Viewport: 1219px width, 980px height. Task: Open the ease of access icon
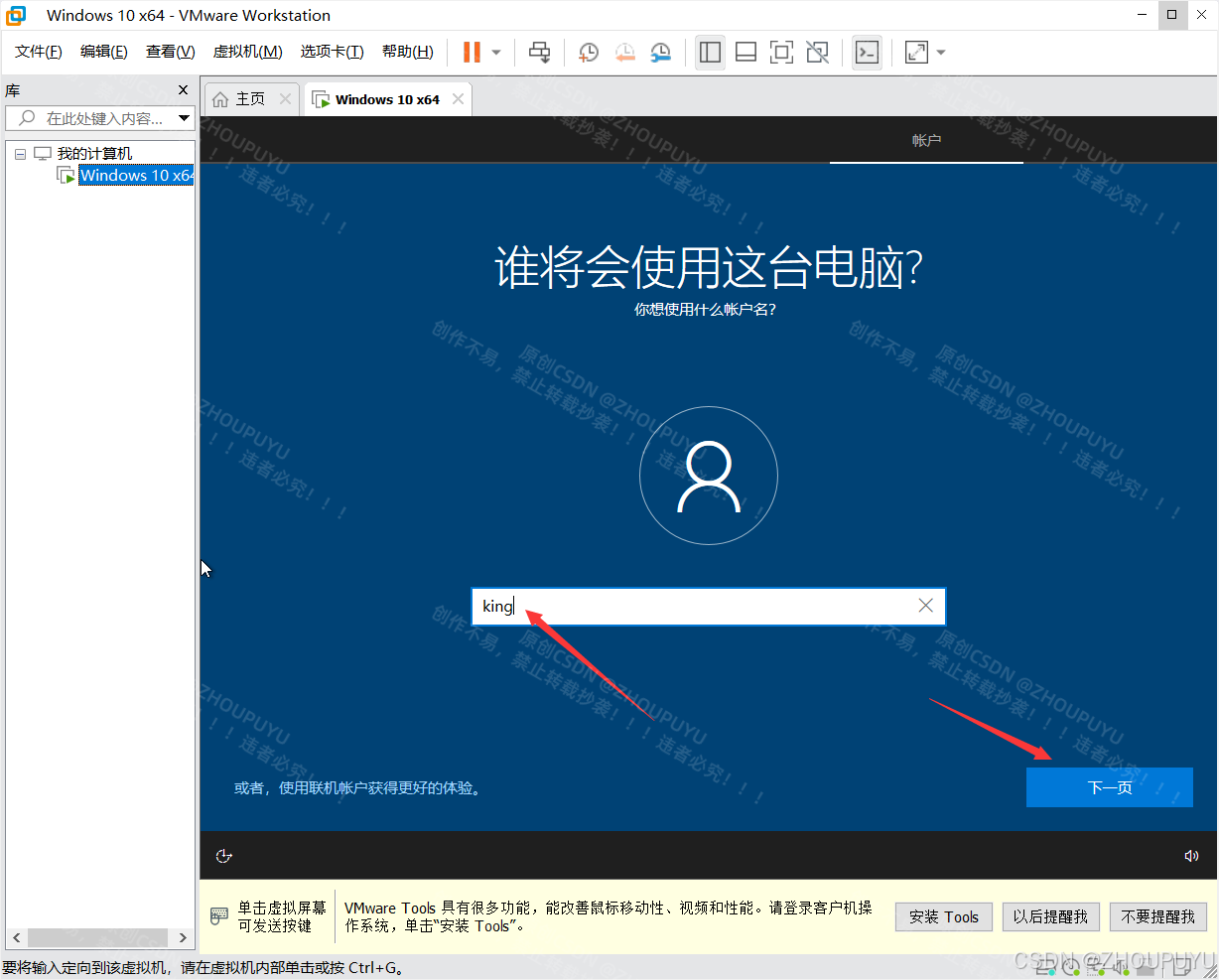pos(224,856)
